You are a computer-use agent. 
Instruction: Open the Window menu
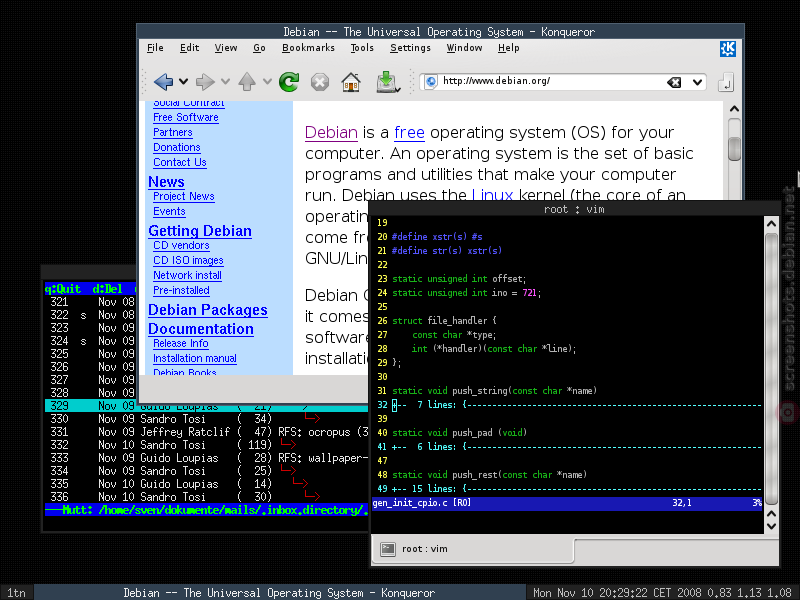464,48
